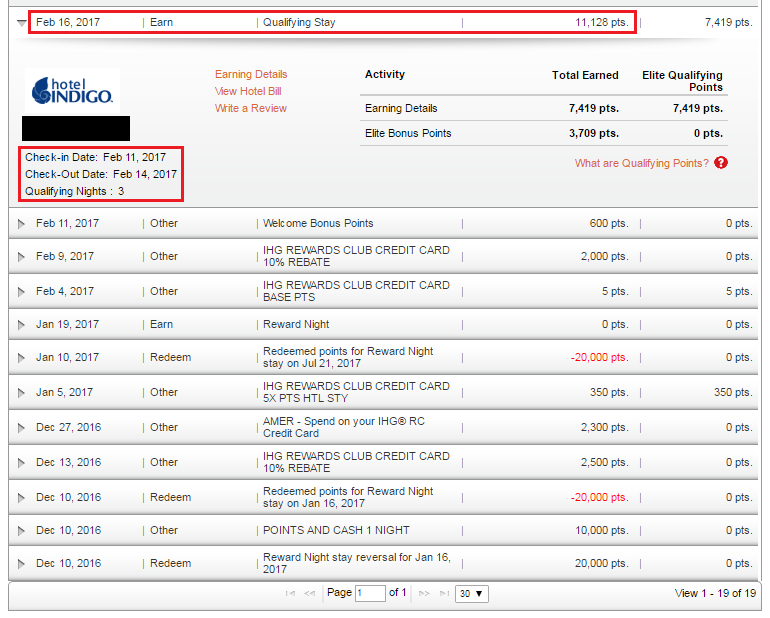Screen dimensions: 770x618
Task: Expand the Feb 9, 2017 10% Rebate row
Action: click(x=22, y=257)
